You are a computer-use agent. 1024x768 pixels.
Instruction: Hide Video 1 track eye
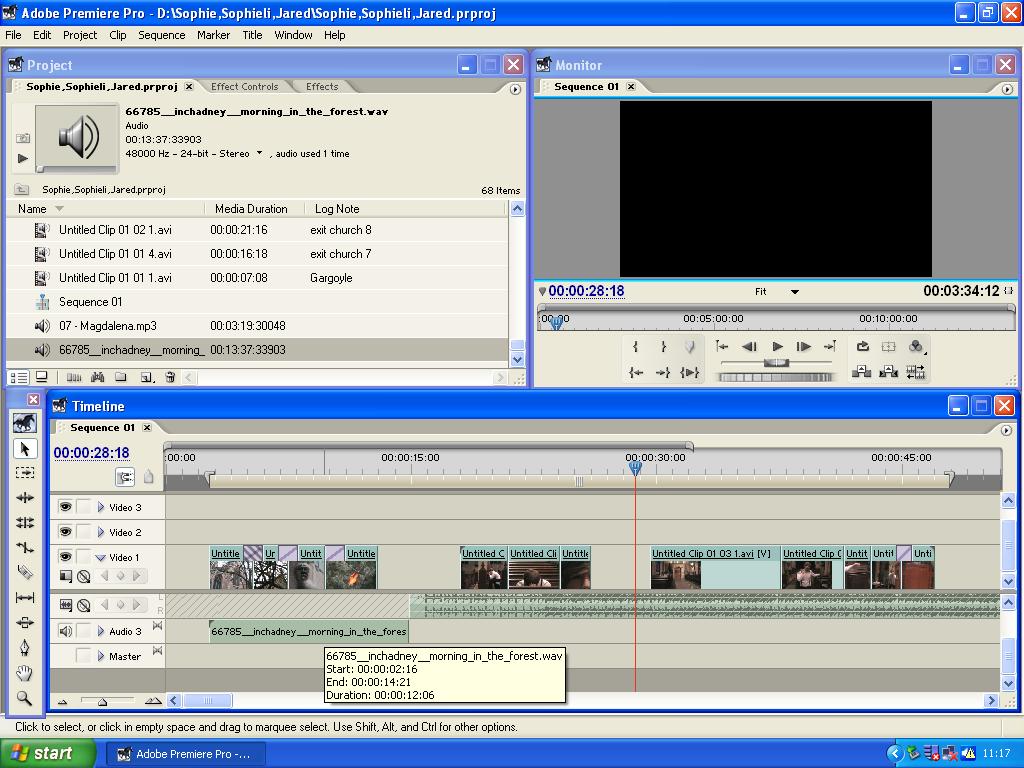point(65,557)
